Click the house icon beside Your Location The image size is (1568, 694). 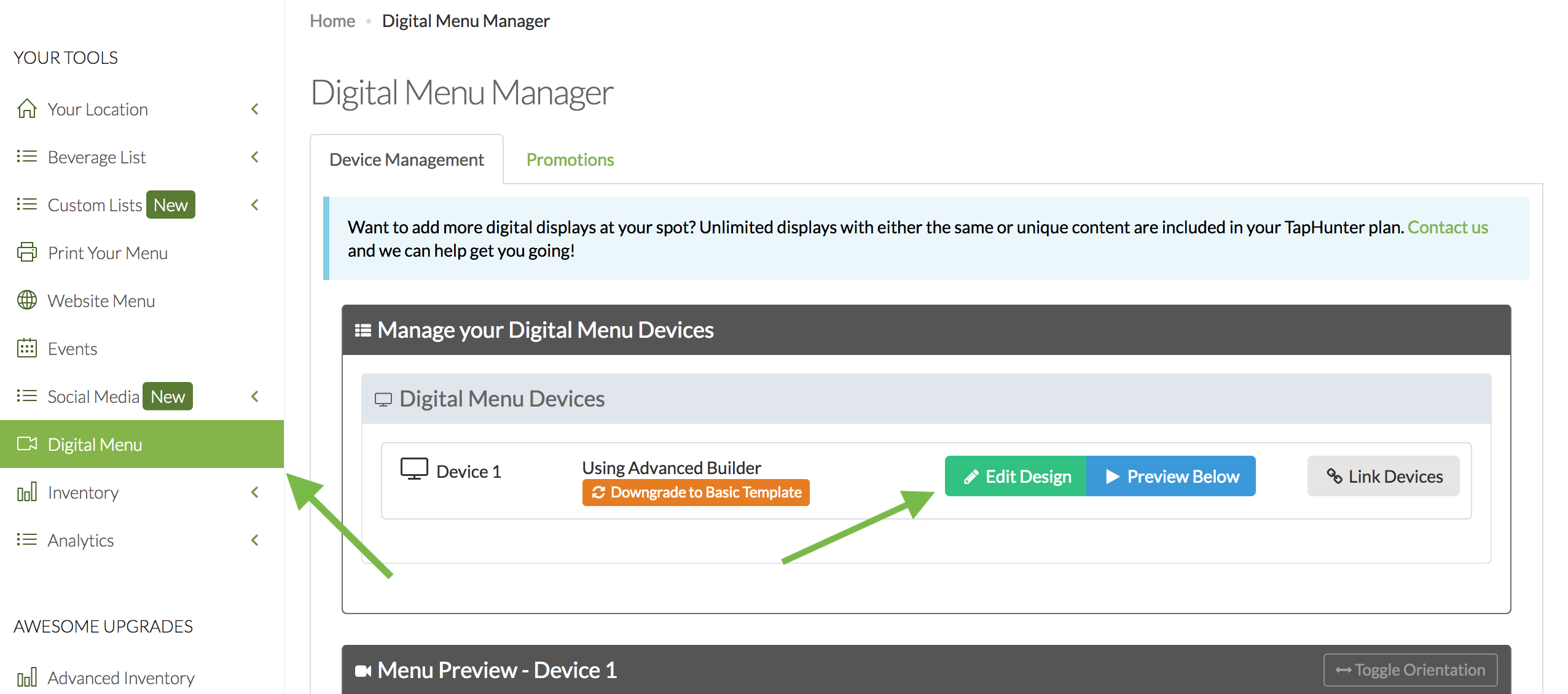click(x=26, y=109)
